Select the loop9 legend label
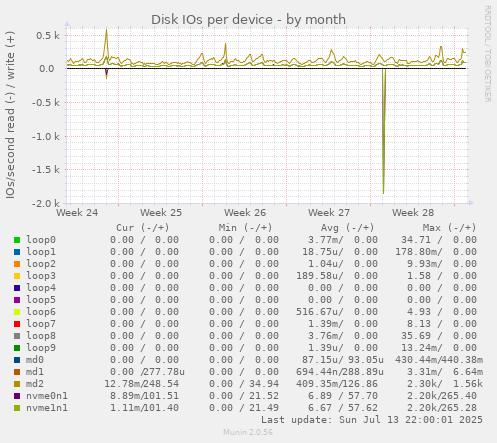 (41, 348)
